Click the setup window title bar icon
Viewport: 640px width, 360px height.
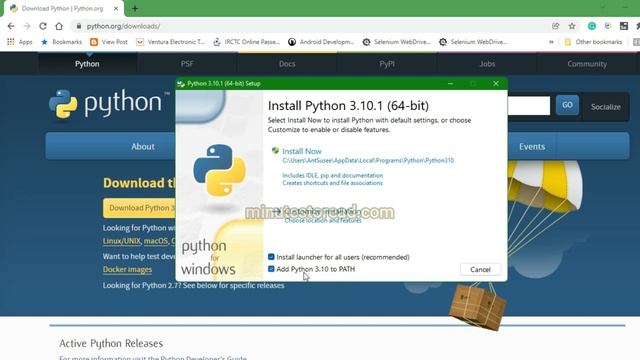[181, 84]
